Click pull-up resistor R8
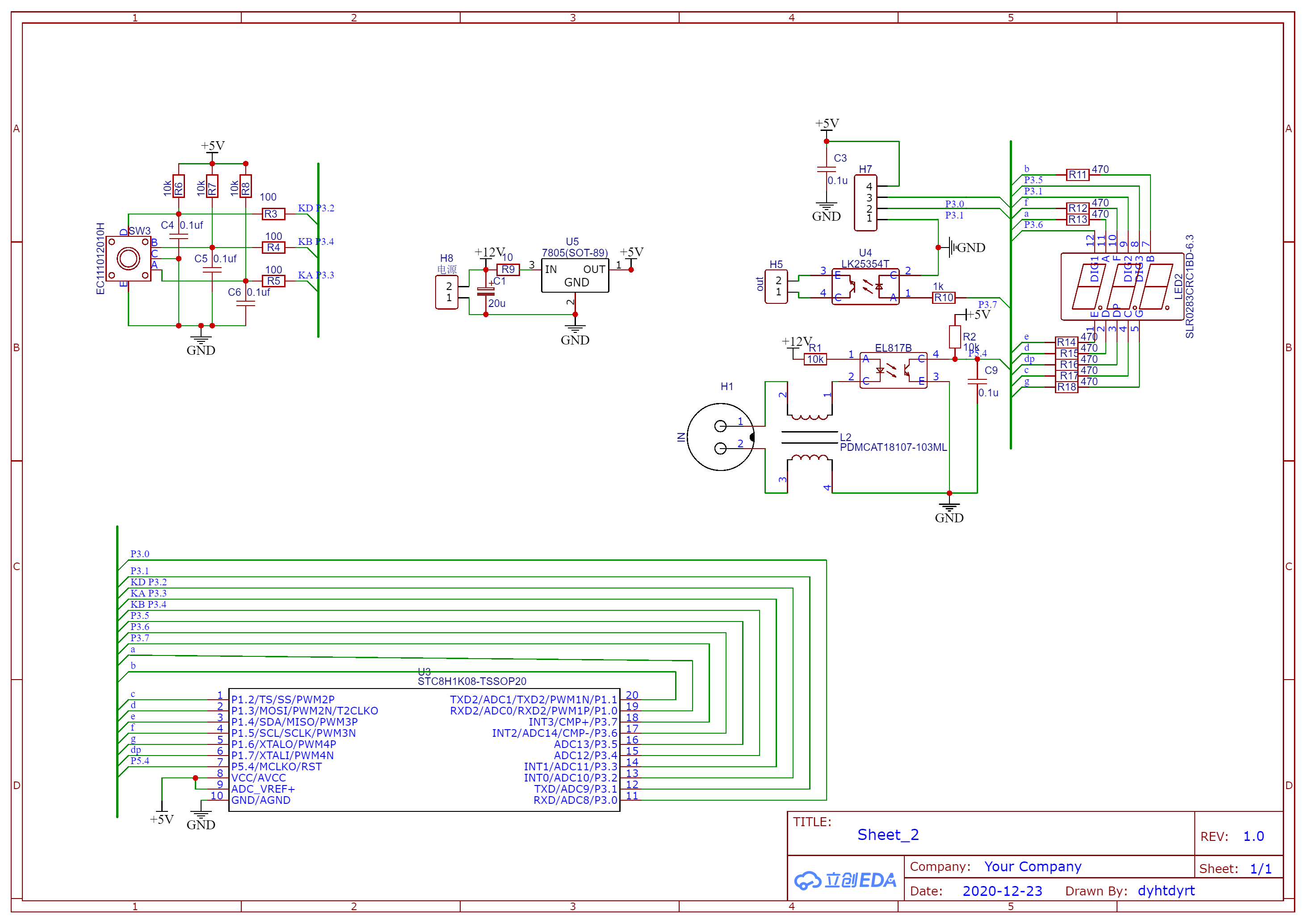 point(246,186)
